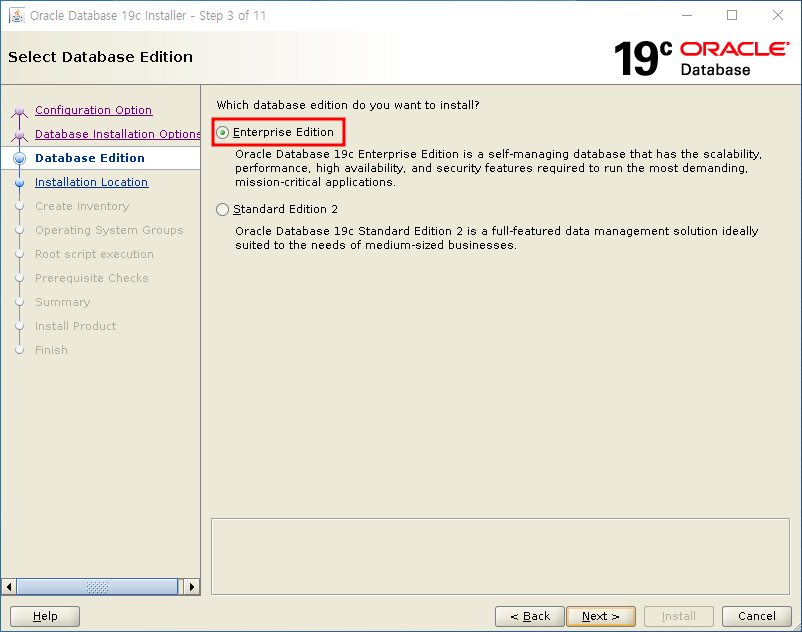The height and width of the screenshot is (632, 802).
Task: Click the Oracle 19c Database logo
Action: pos(701,58)
